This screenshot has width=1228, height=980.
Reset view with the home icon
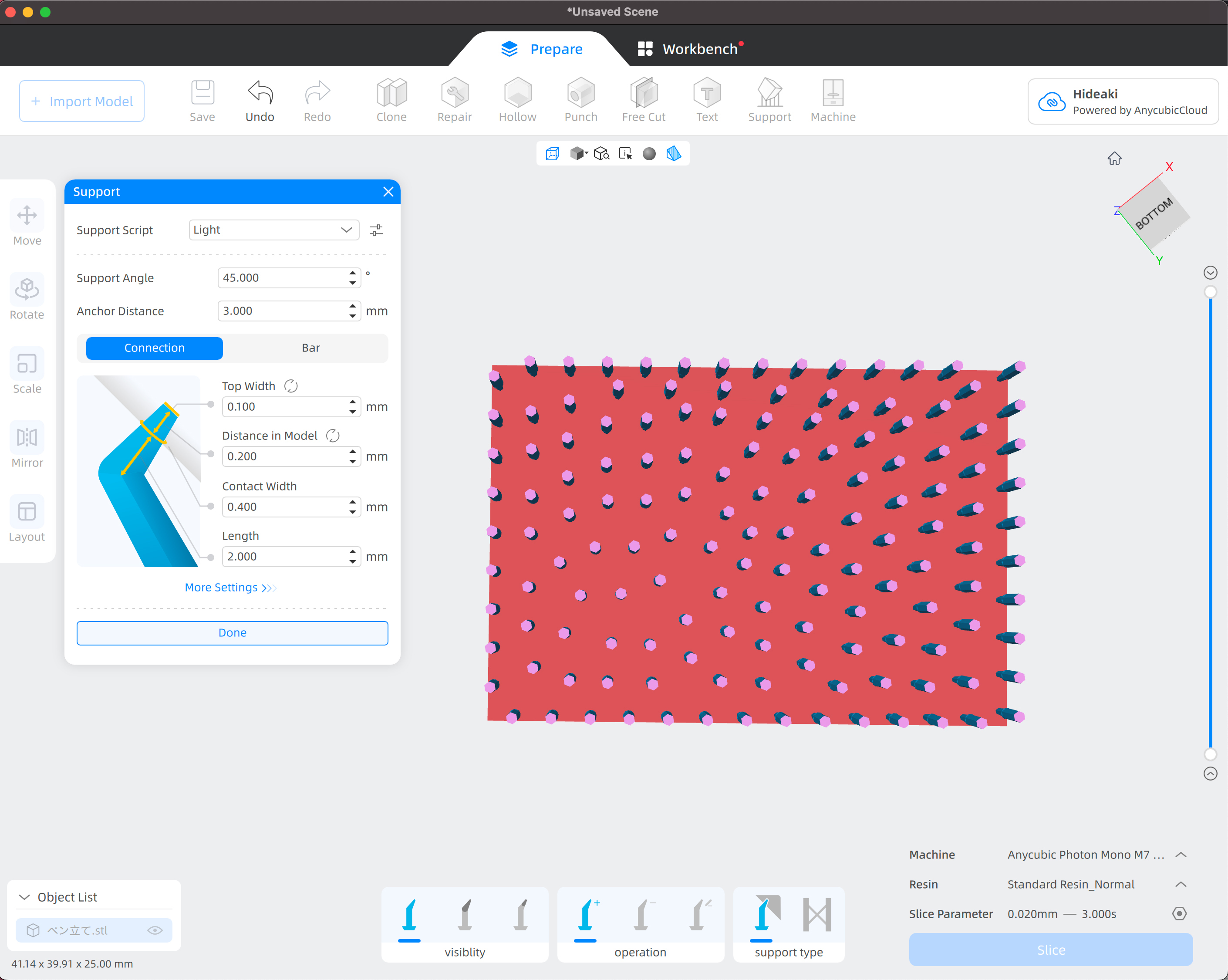point(1114,159)
